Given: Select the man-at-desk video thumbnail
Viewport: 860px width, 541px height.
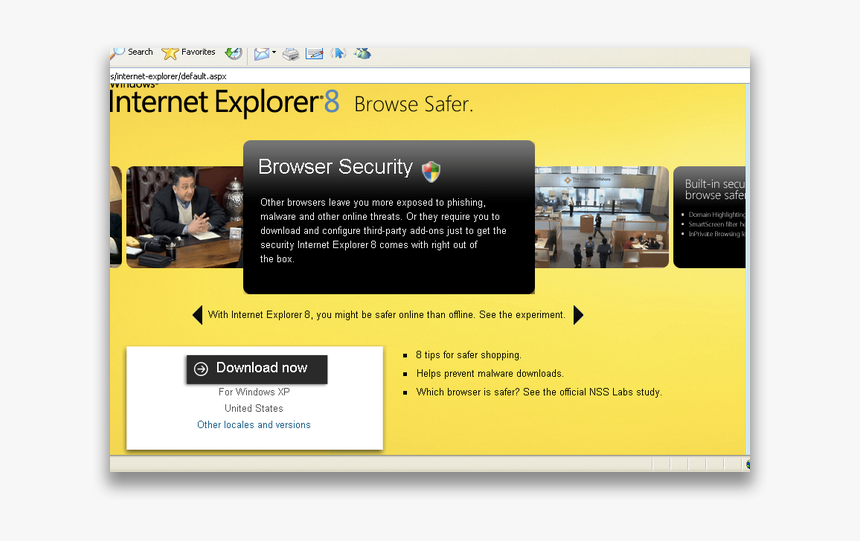Looking at the screenshot, I should click(185, 217).
